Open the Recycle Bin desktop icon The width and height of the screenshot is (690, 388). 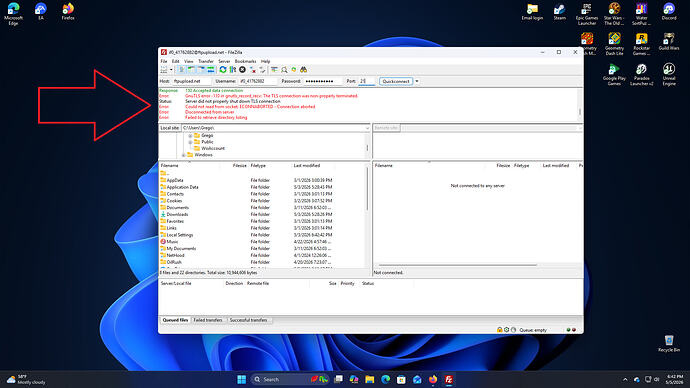tap(669, 343)
